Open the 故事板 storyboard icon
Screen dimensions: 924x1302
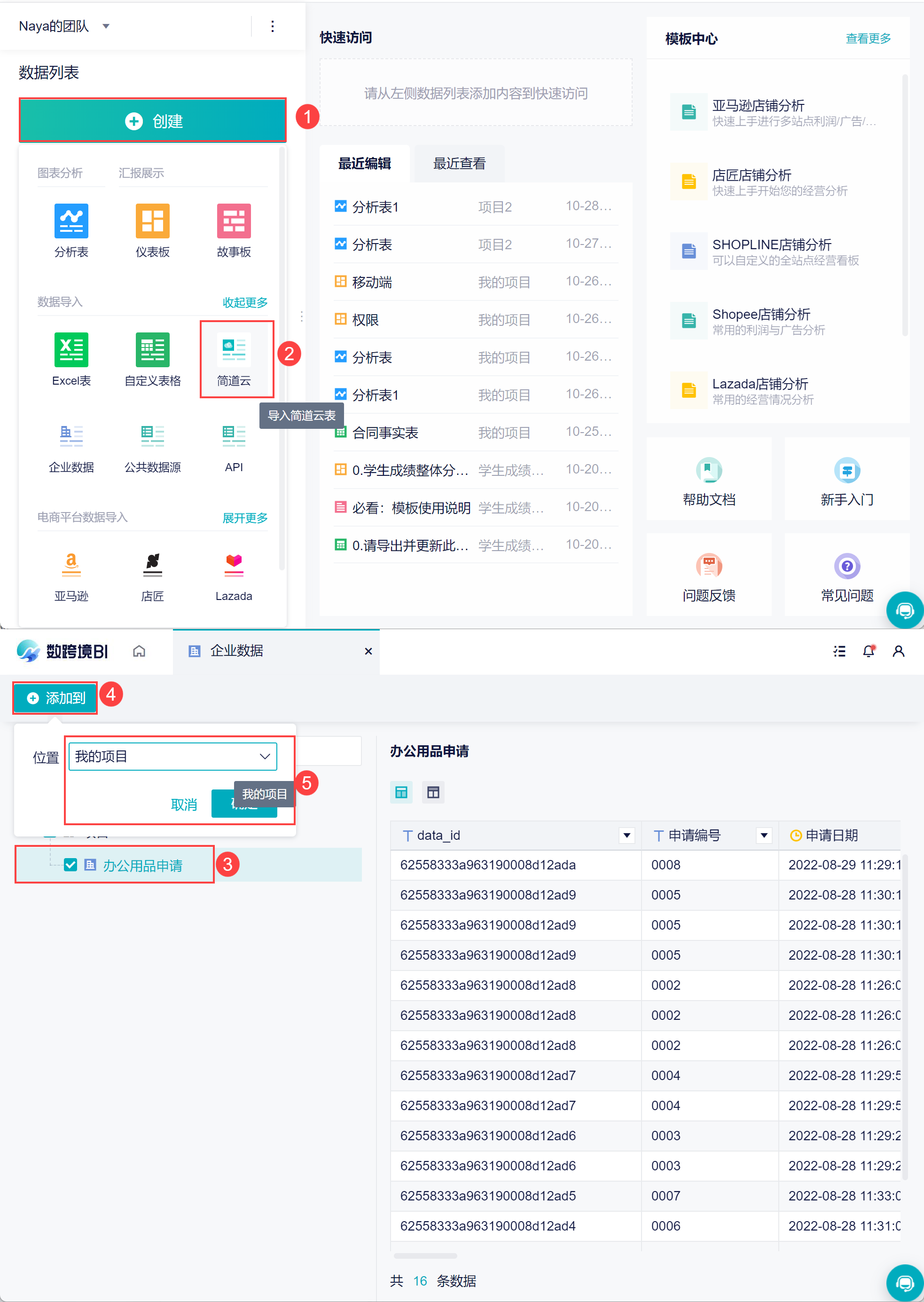(x=233, y=221)
